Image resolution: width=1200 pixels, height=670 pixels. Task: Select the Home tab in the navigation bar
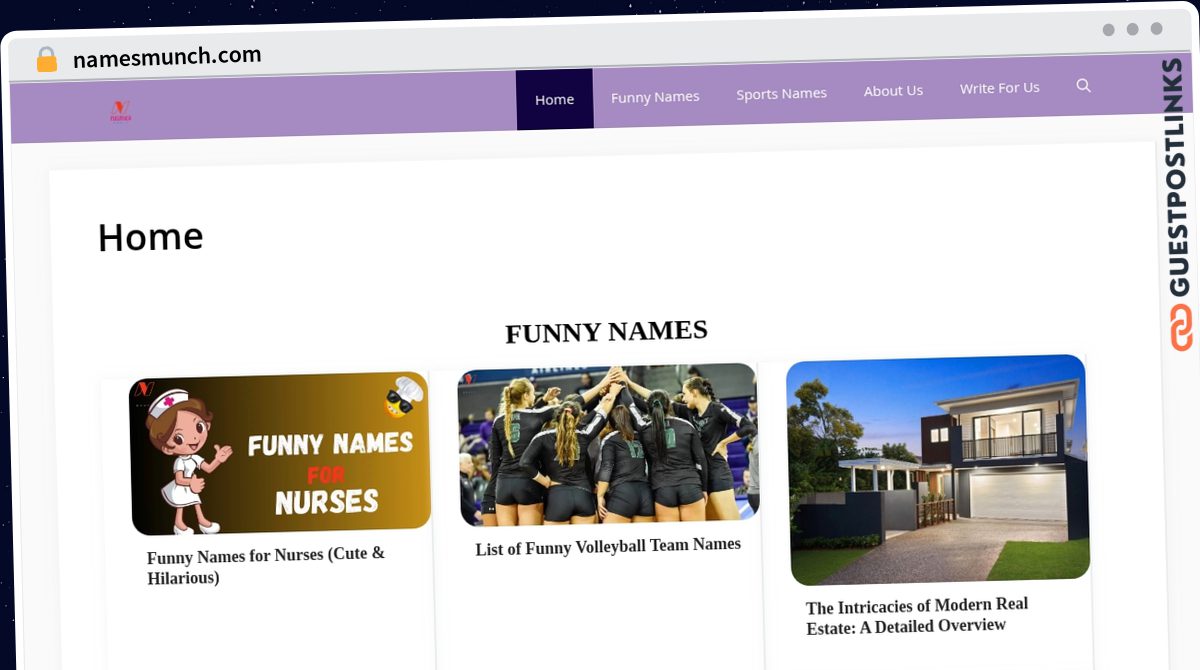(555, 98)
